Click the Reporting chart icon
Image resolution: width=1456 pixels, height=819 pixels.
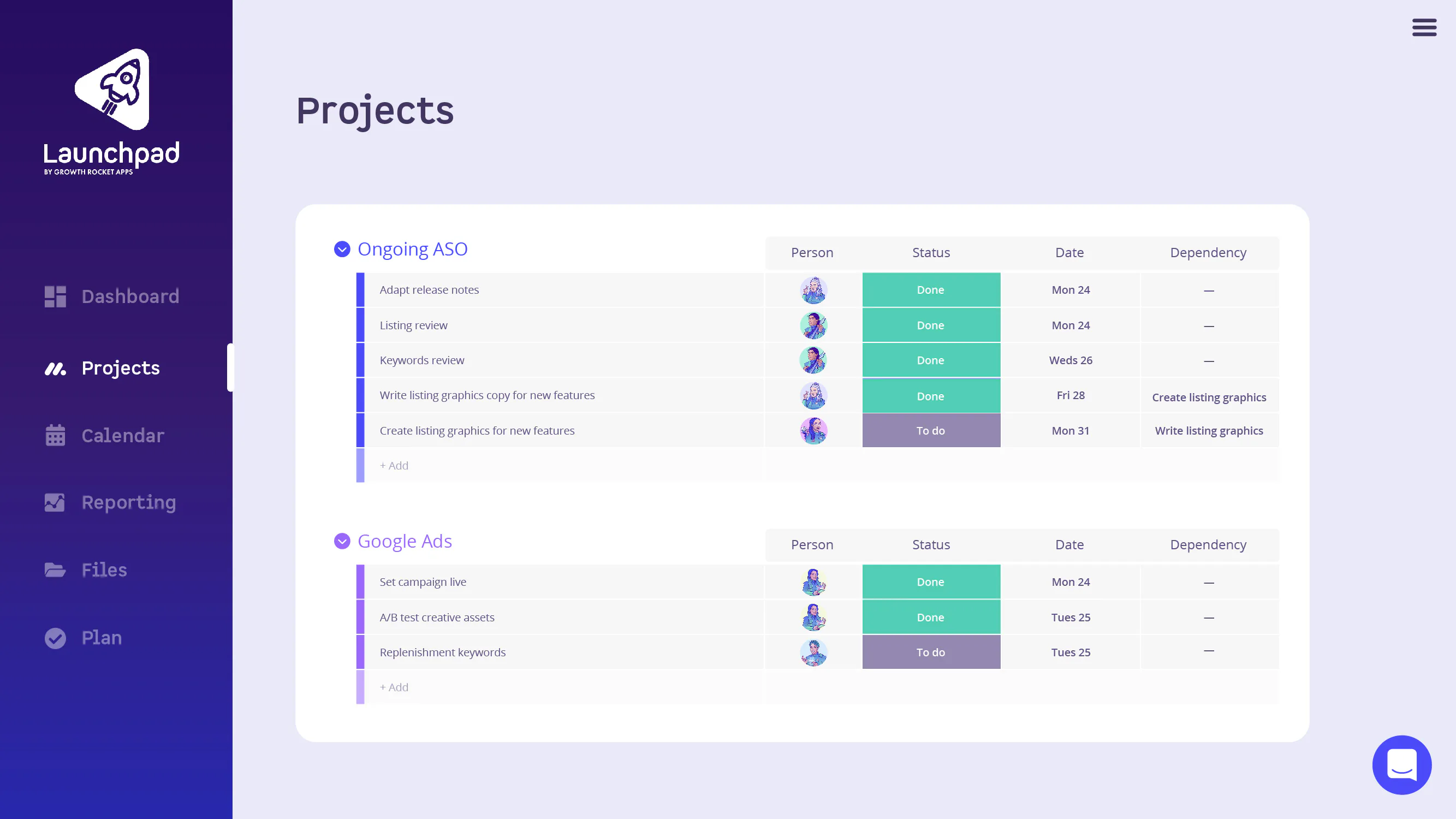point(55,502)
